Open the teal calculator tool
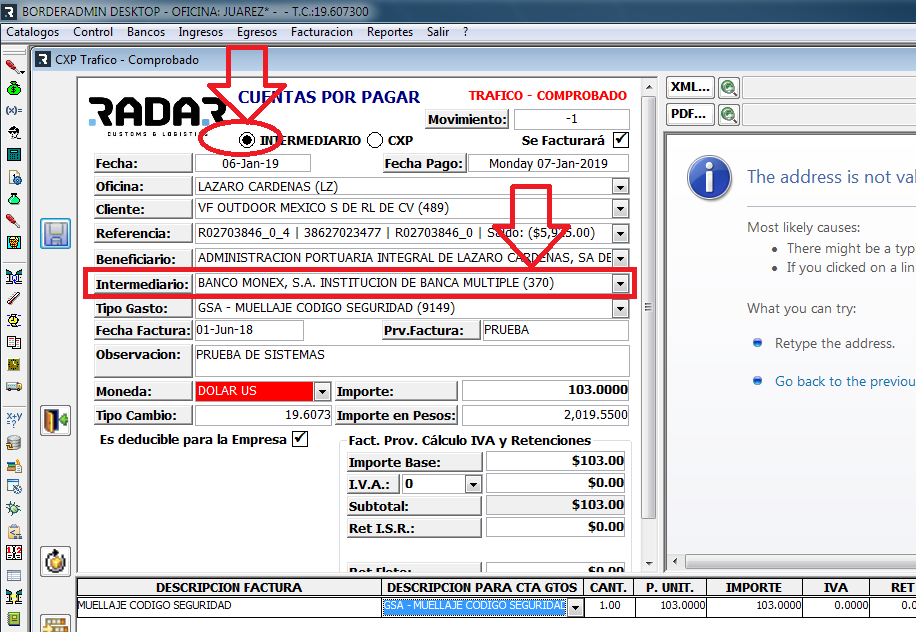Viewport: 916px width, 632px height. [14, 155]
